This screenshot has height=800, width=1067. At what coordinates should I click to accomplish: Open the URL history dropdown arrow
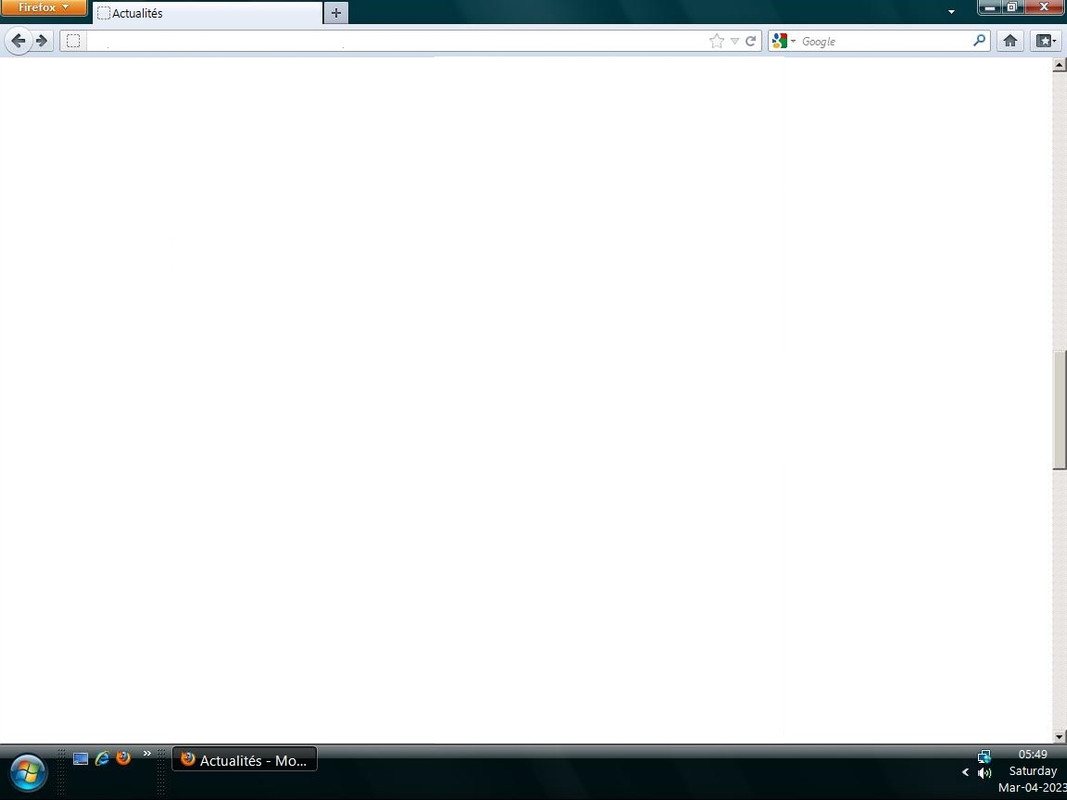[734, 41]
